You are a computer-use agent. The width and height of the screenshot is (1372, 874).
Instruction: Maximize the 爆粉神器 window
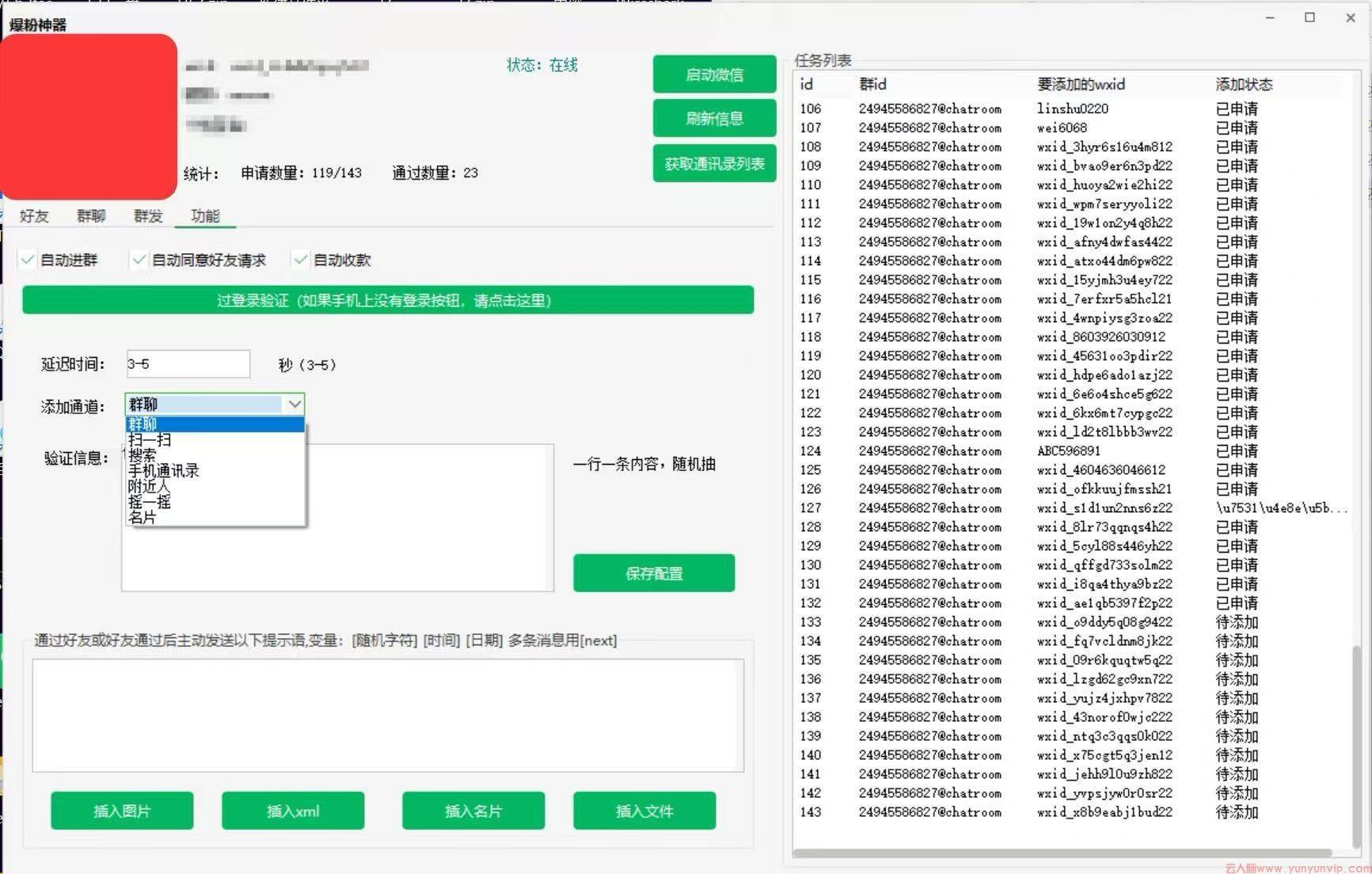1309,17
